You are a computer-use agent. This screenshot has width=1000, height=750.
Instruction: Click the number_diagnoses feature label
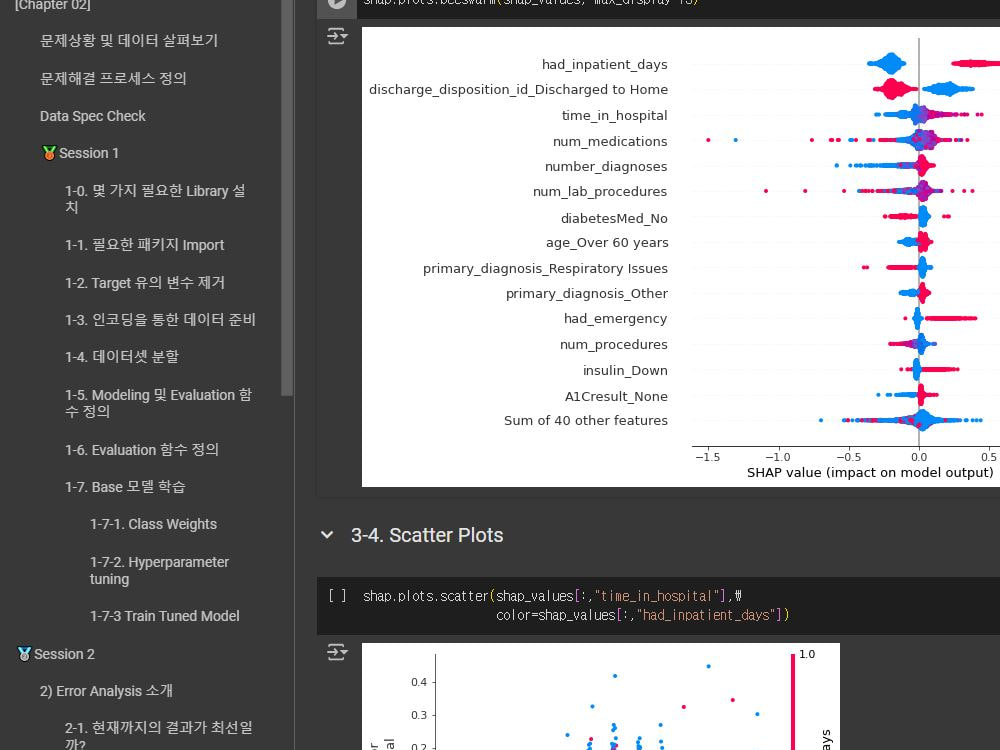point(605,166)
